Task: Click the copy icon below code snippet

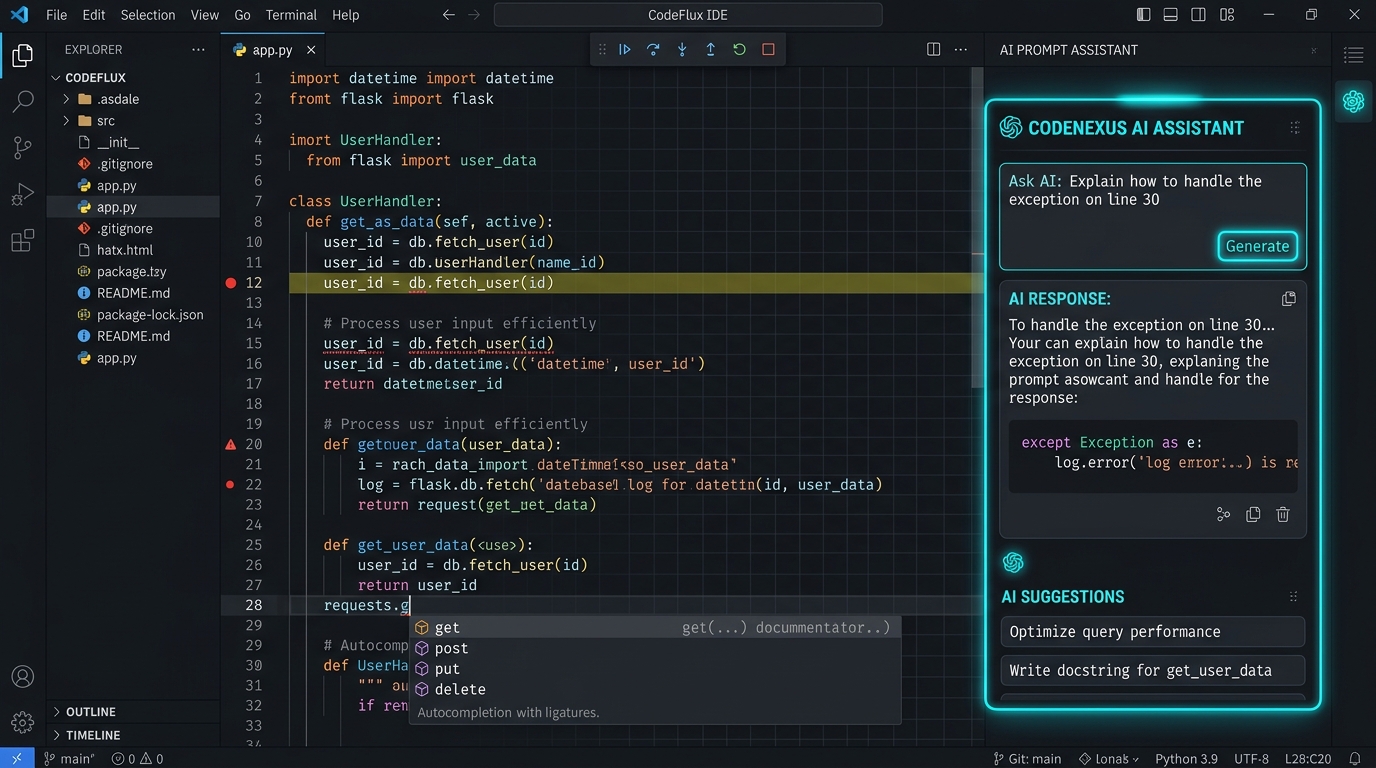Action: click(1253, 514)
